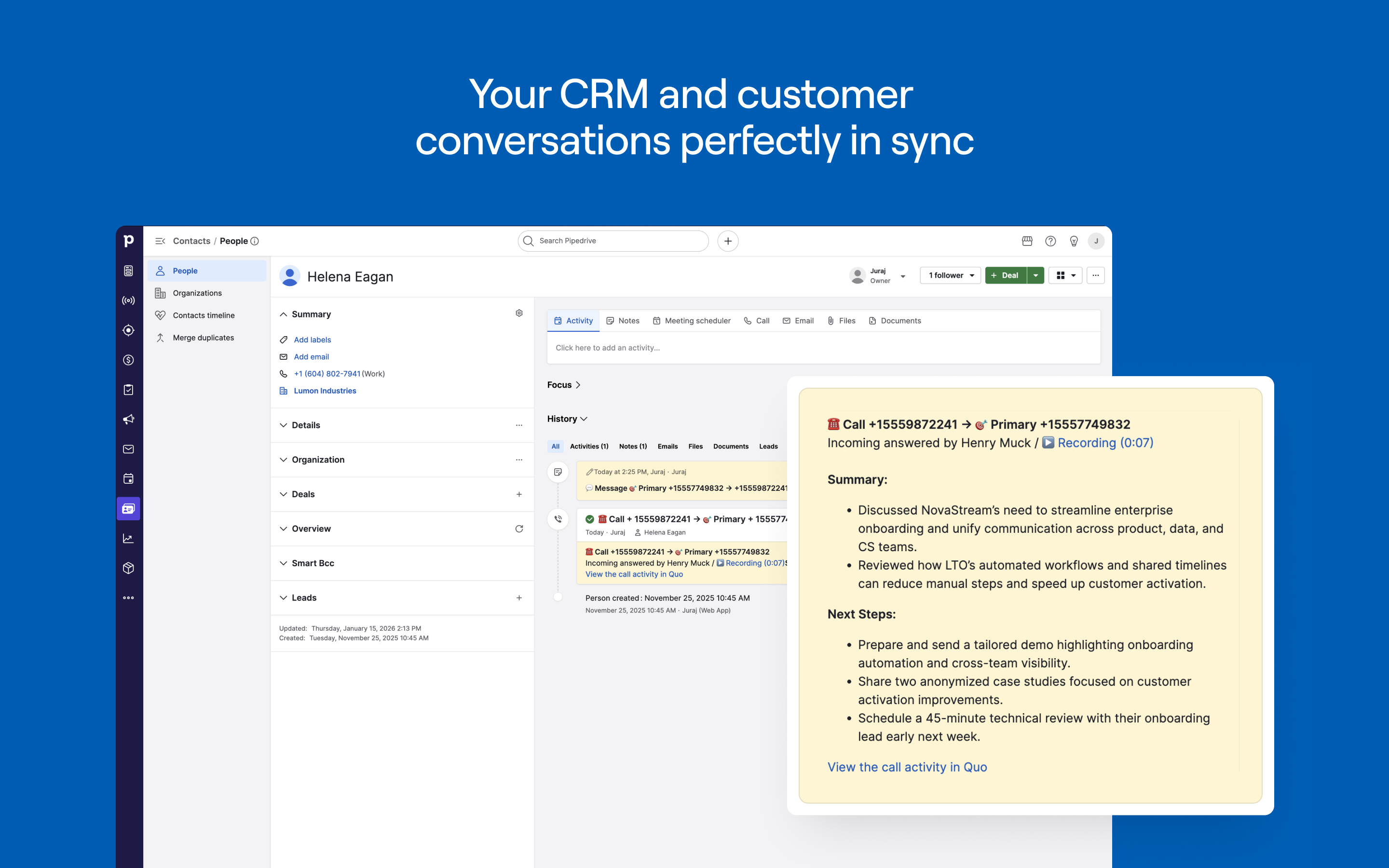Image resolution: width=1389 pixels, height=868 pixels.
Task: Click the Search Pipedrive field
Action: tap(613, 241)
